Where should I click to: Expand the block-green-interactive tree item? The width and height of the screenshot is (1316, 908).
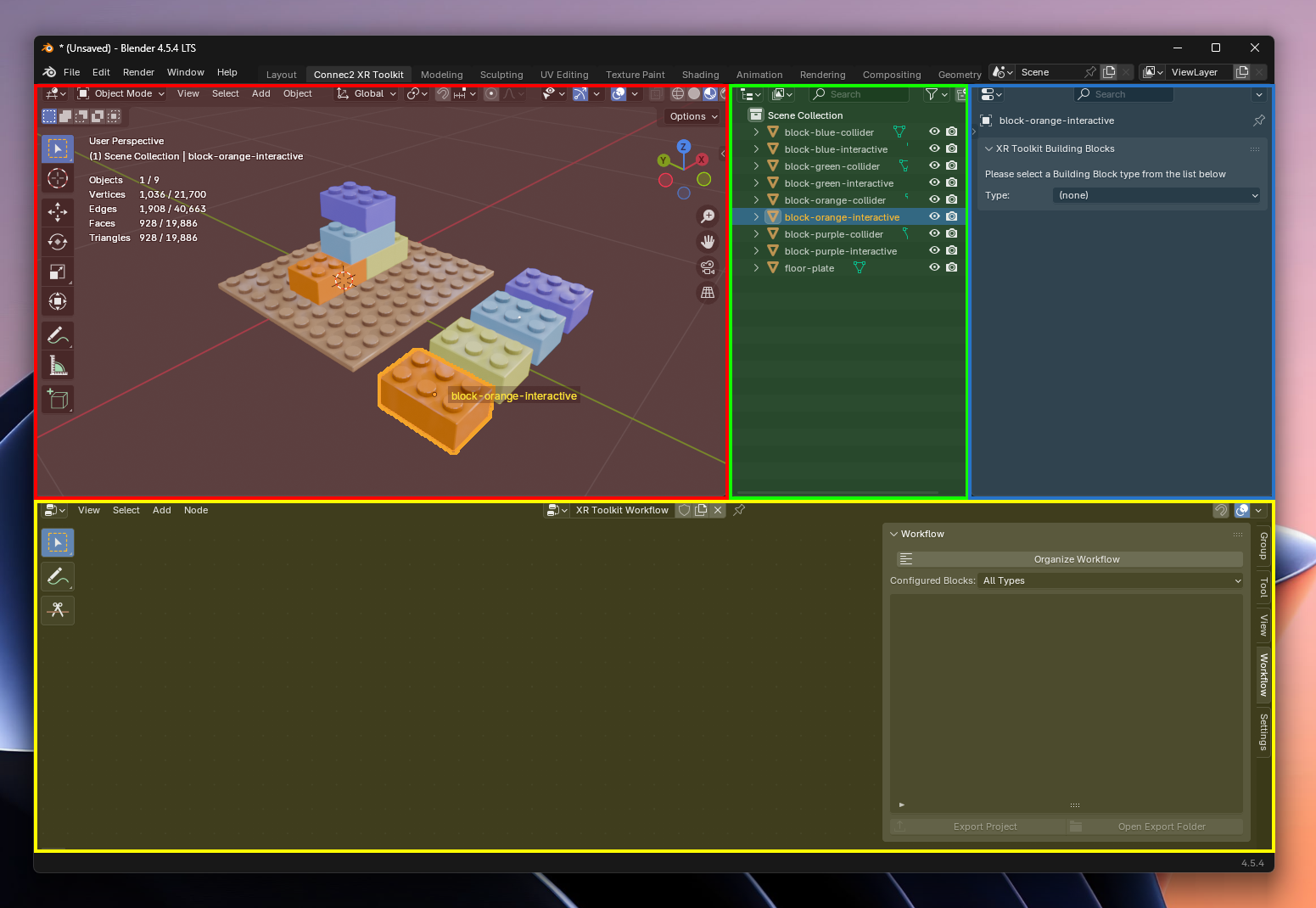point(756,182)
